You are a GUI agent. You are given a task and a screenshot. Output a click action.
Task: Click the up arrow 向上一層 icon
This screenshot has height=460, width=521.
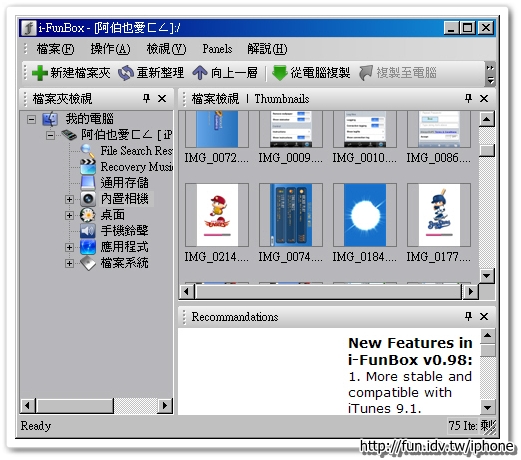point(200,73)
